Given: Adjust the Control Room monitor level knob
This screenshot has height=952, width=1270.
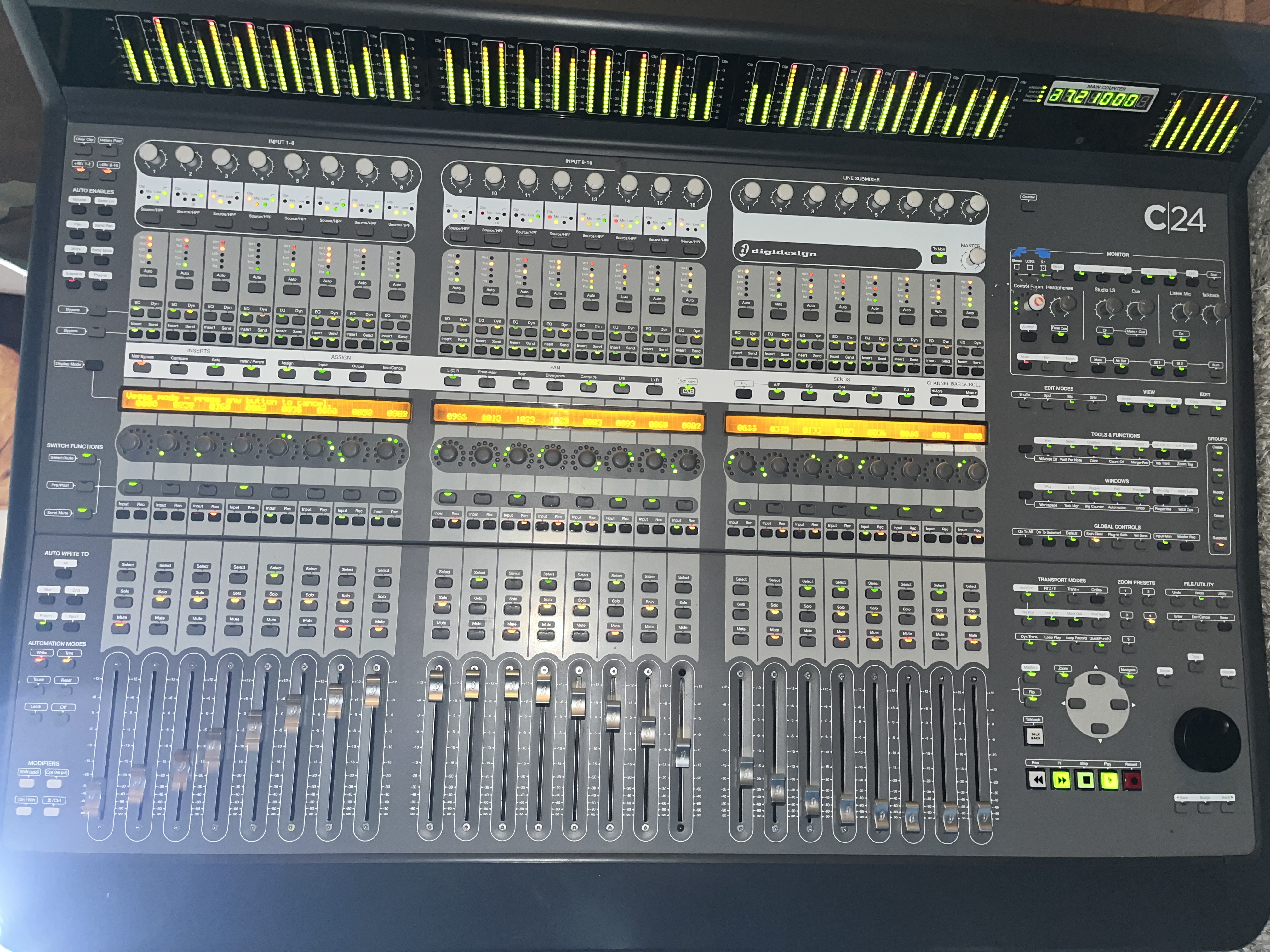Looking at the screenshot, I should tap(1036, 302).
